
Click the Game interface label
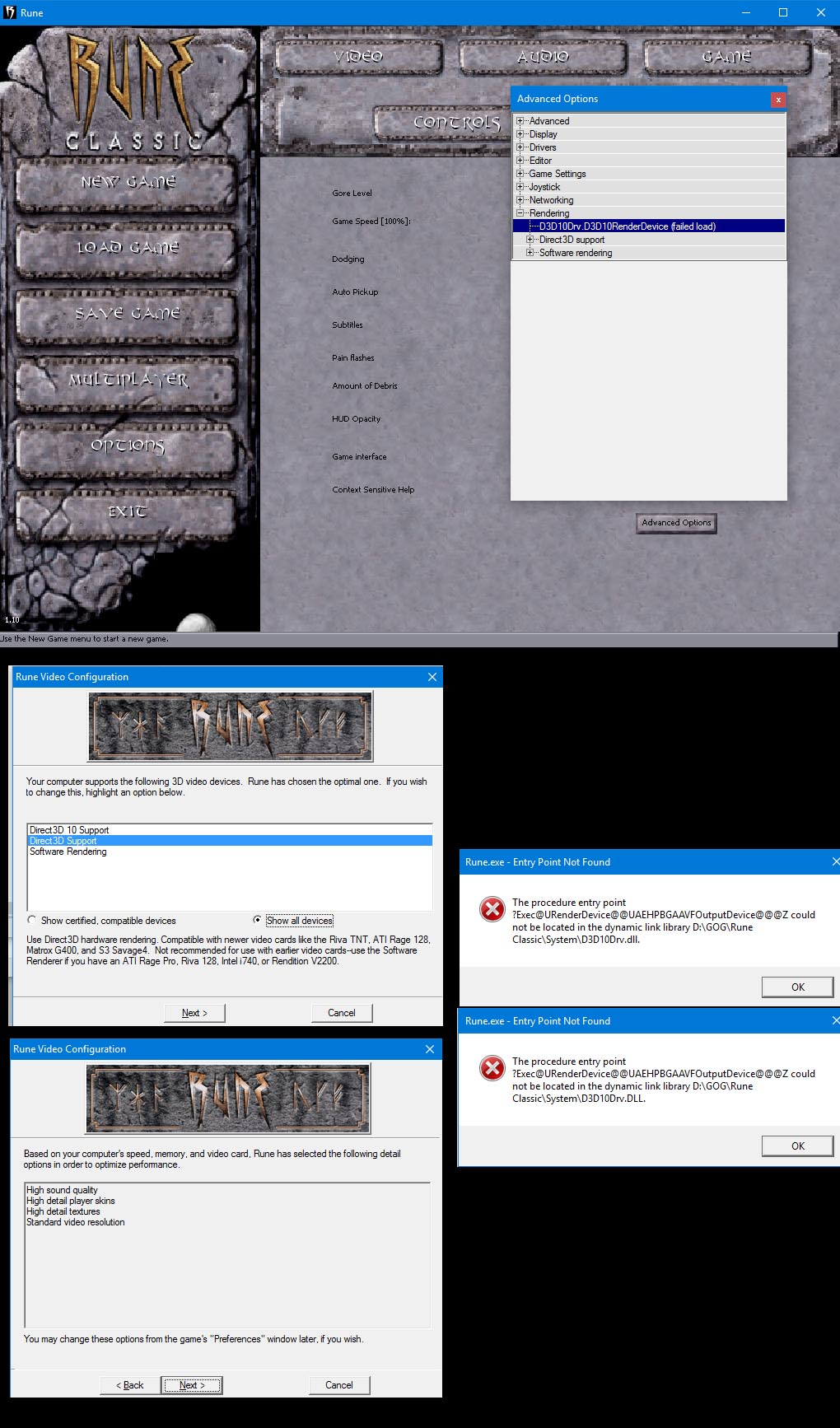(359, 456)
